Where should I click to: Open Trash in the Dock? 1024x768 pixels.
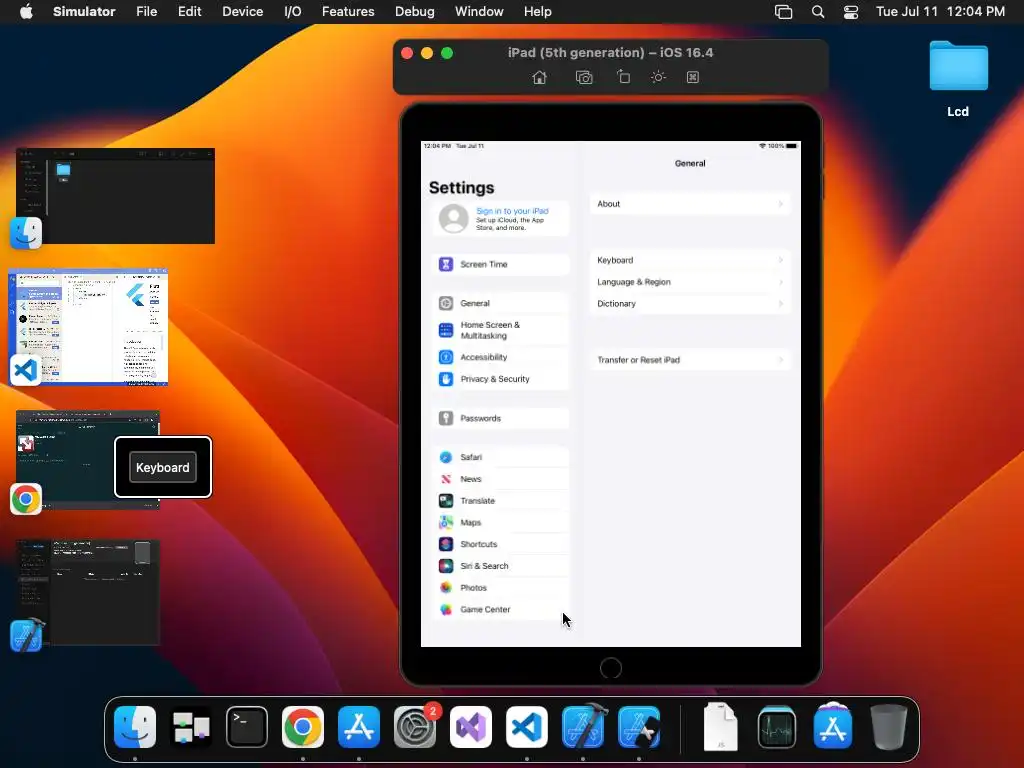(x=889, y=727)
